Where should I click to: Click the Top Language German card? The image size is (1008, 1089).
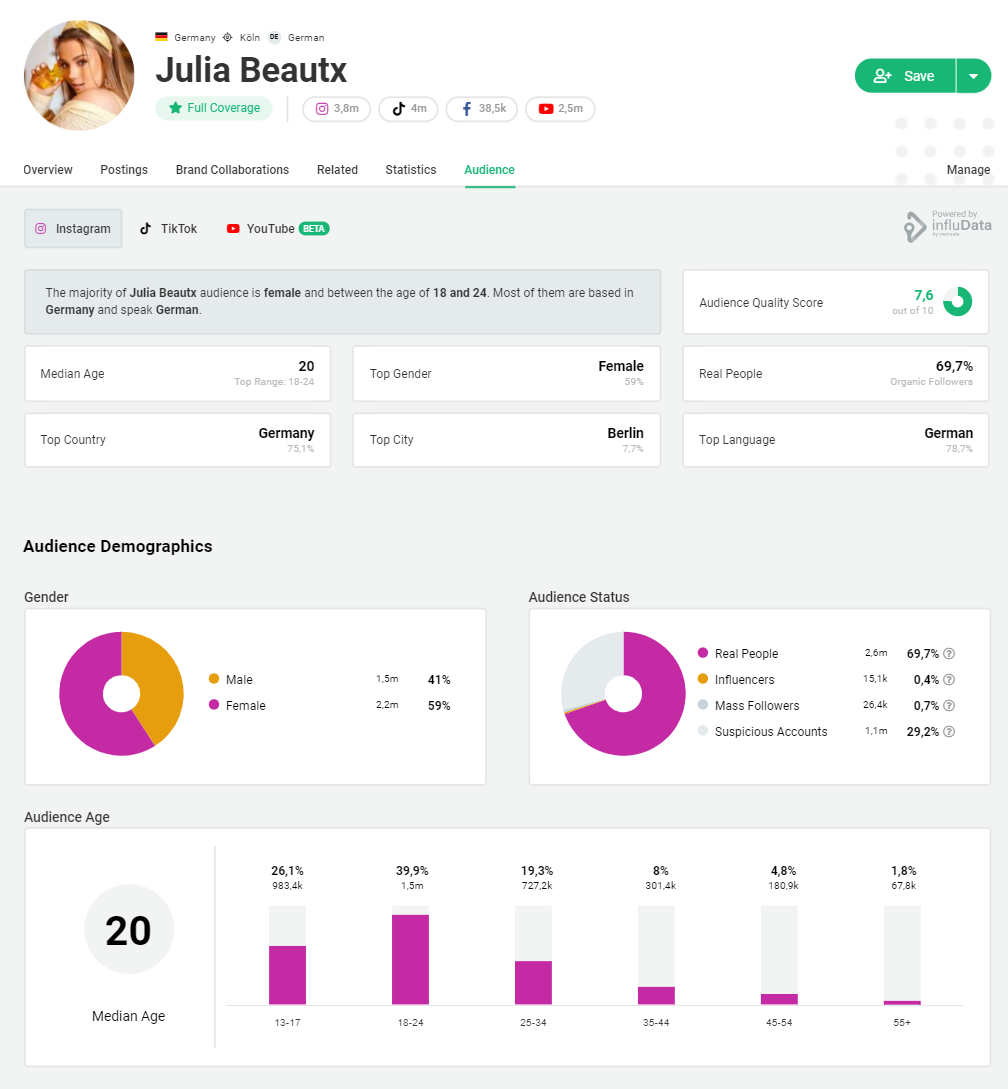[x=836, y=440]
